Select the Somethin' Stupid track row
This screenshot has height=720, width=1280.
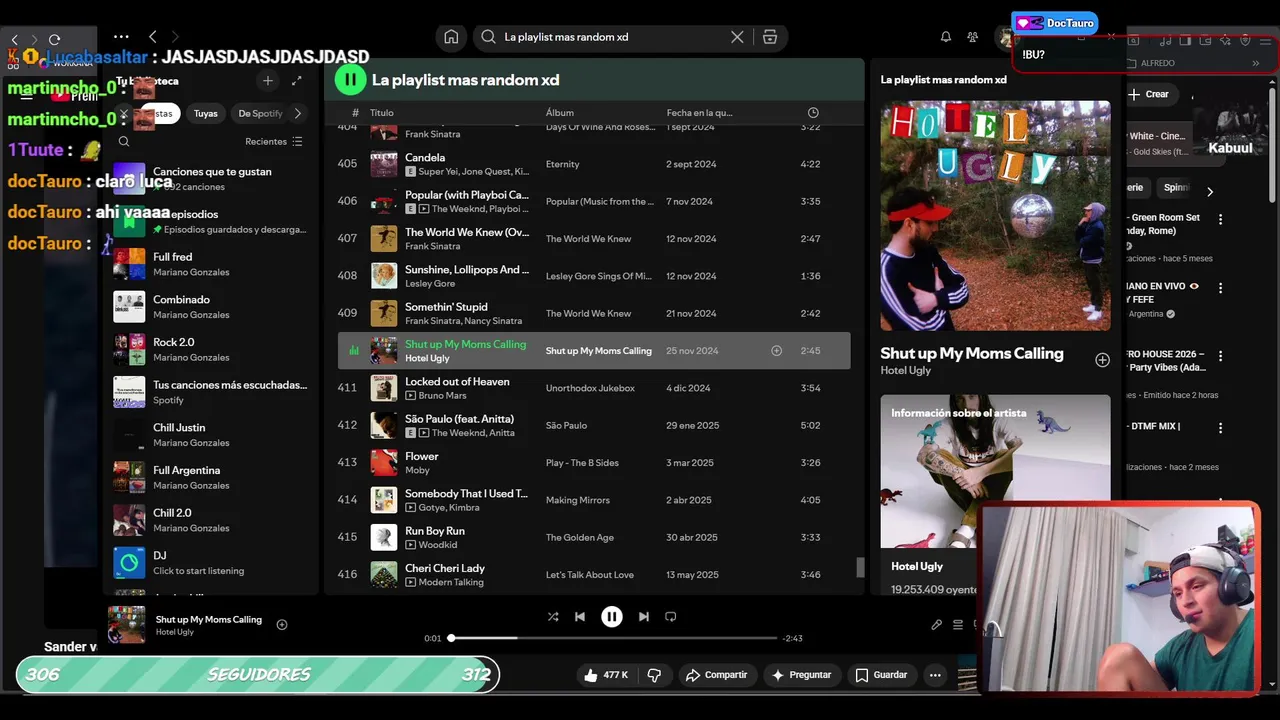coord(594,313)
